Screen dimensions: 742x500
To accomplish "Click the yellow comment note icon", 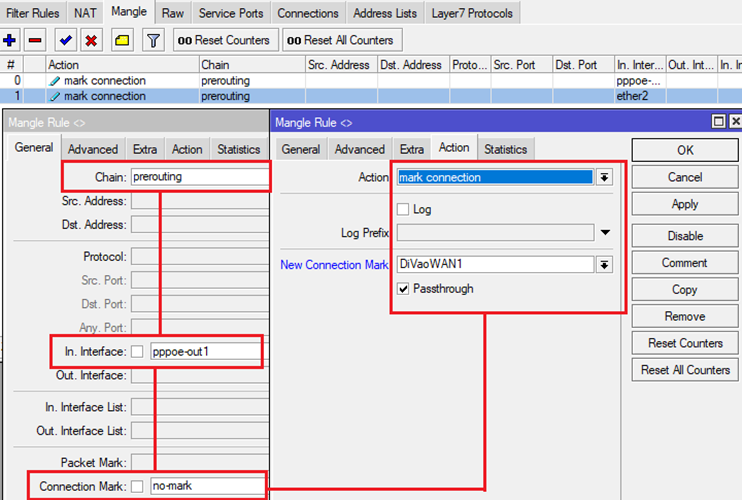I will tap(121, 40).
